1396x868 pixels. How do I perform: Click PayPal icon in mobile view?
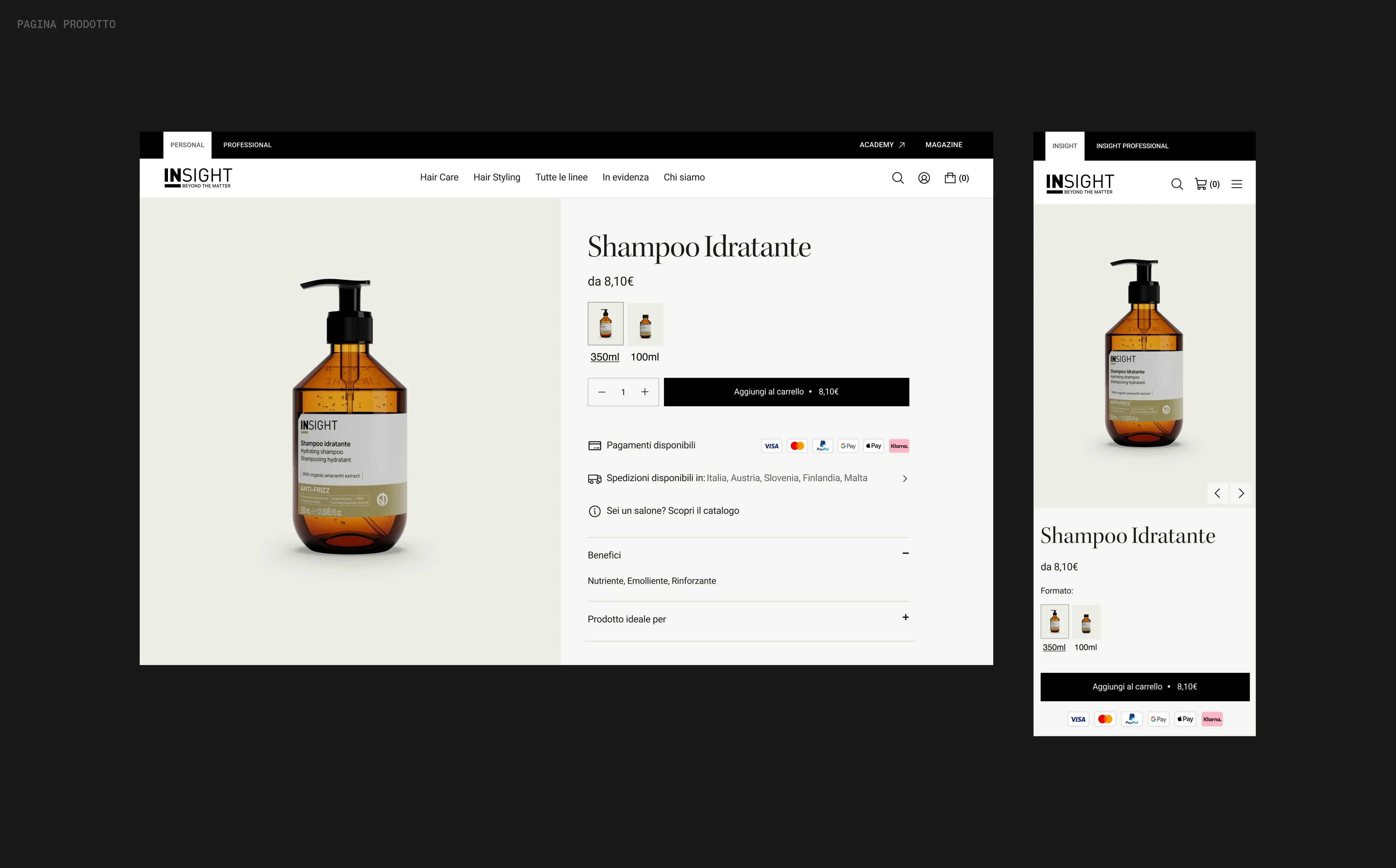tap(1131, 719)
